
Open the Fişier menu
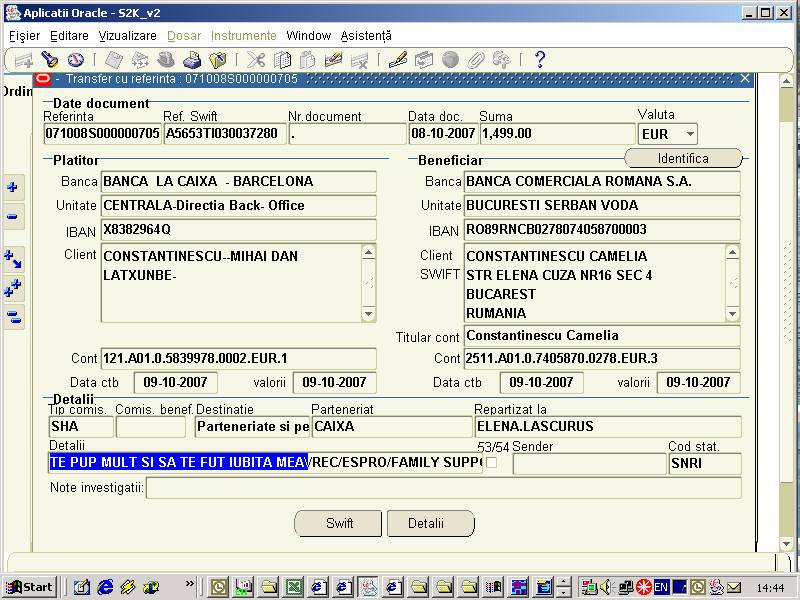[x=24, y=35]
